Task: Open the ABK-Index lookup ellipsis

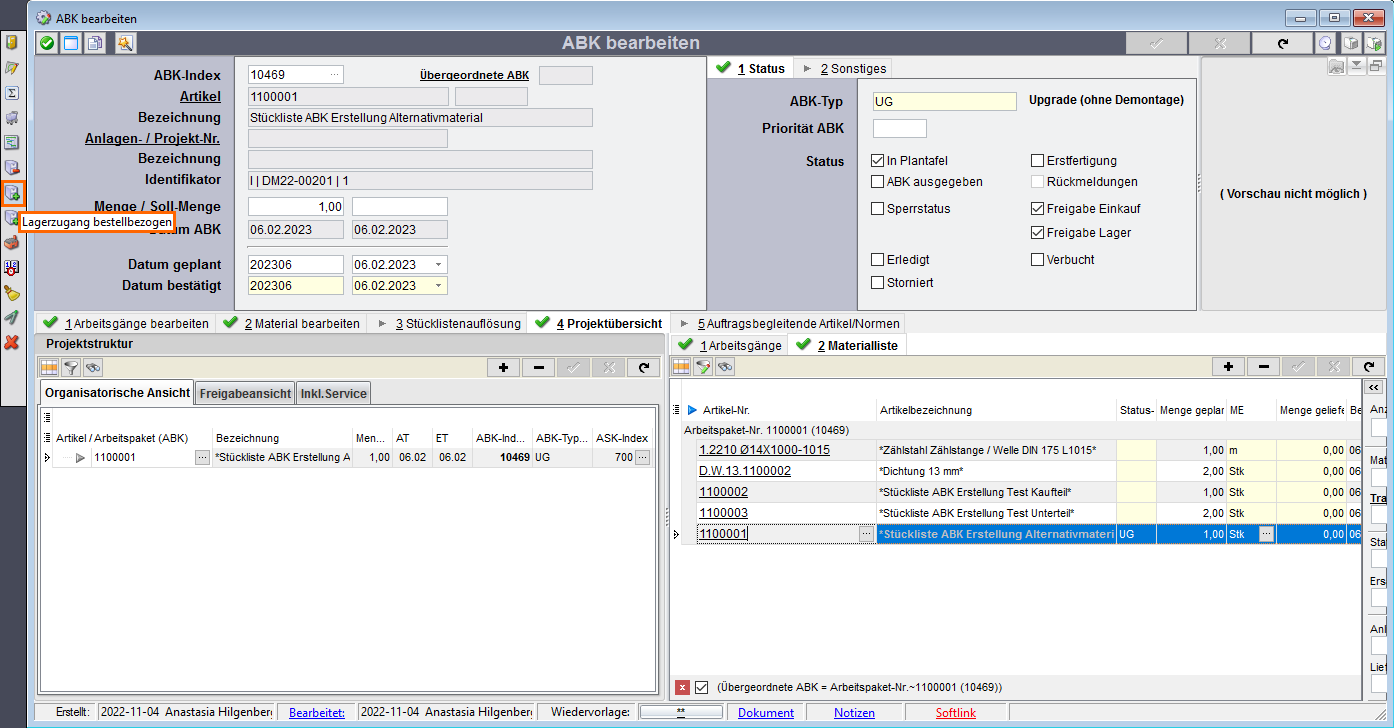Action: pyautogui.click(x=334, y=75)
